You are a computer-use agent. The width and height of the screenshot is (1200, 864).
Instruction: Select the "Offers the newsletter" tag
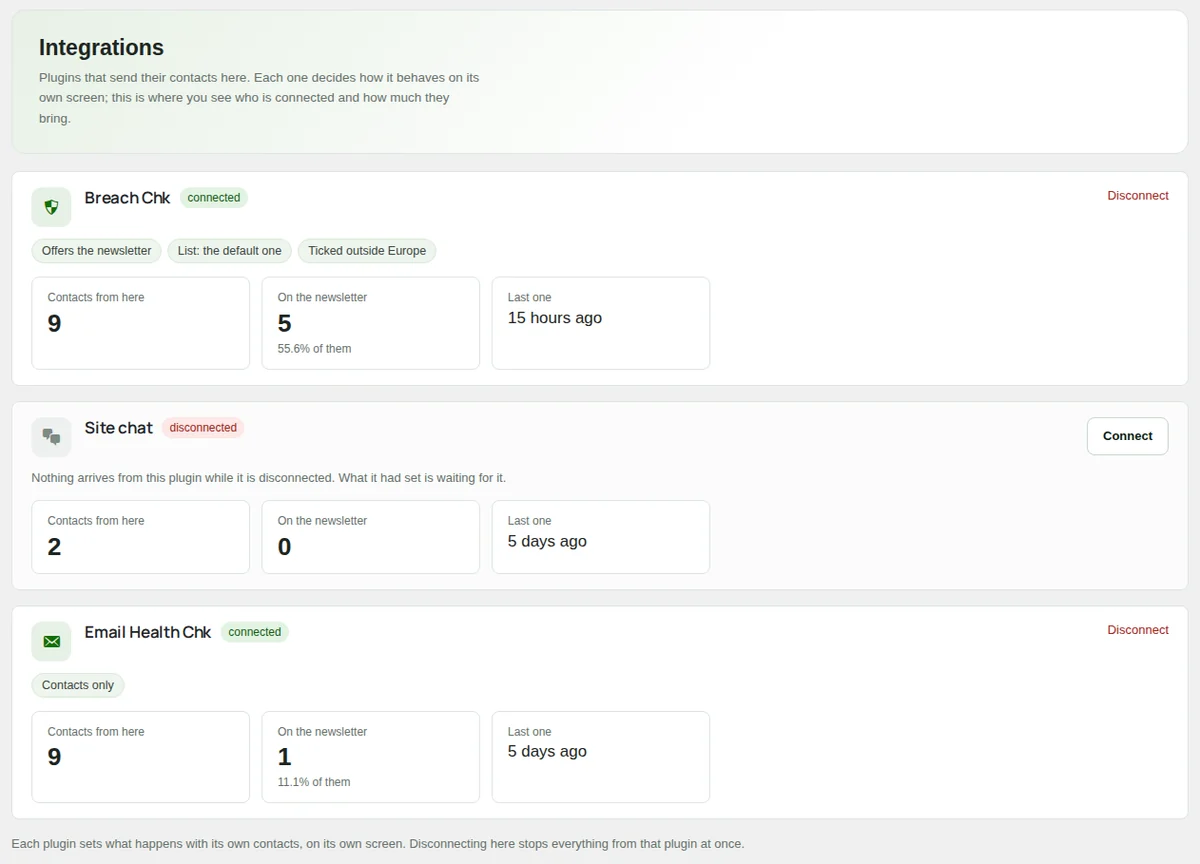click(x=96, y=251)
